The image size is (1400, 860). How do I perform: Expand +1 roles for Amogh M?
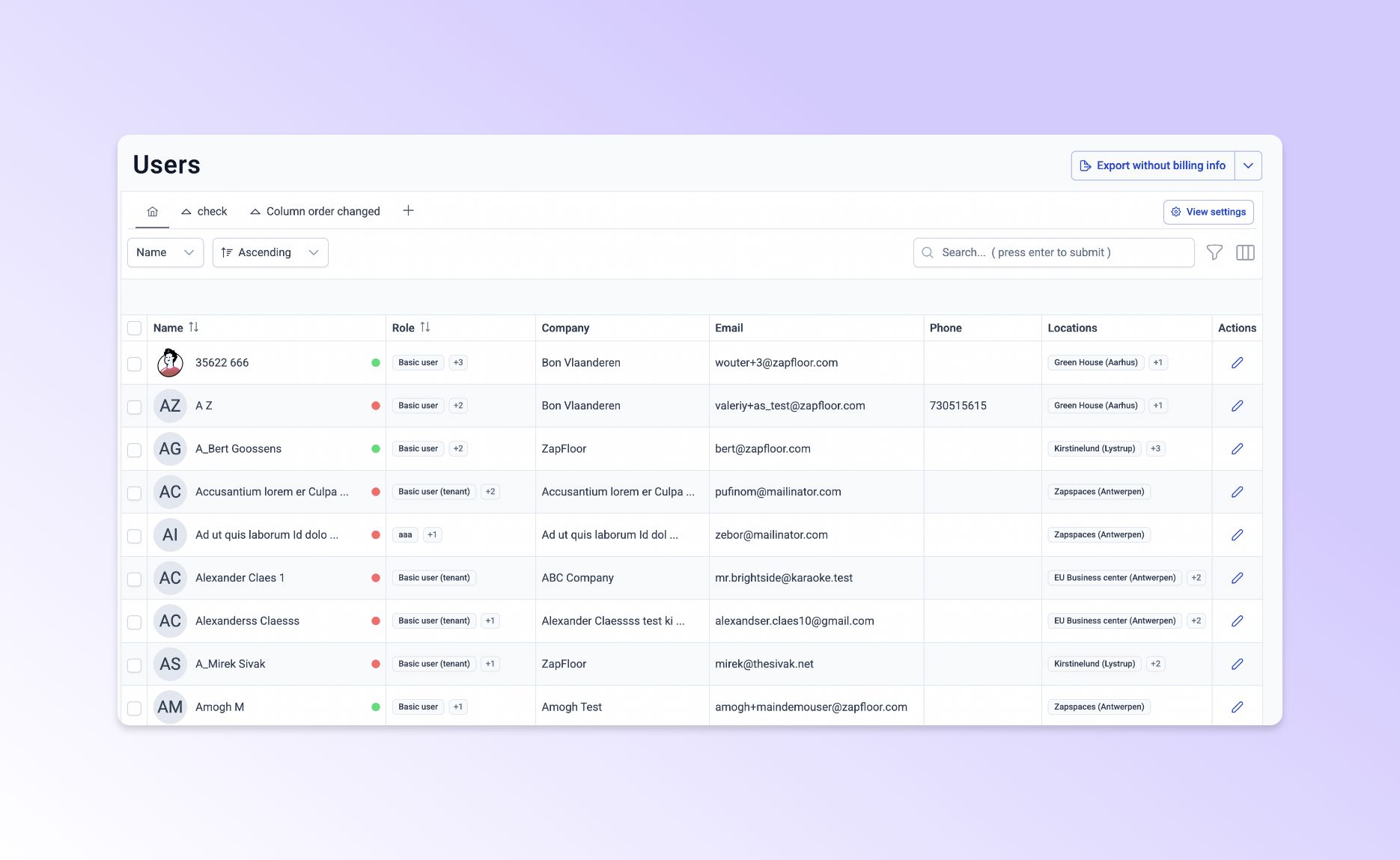click(x=458, y=707)
